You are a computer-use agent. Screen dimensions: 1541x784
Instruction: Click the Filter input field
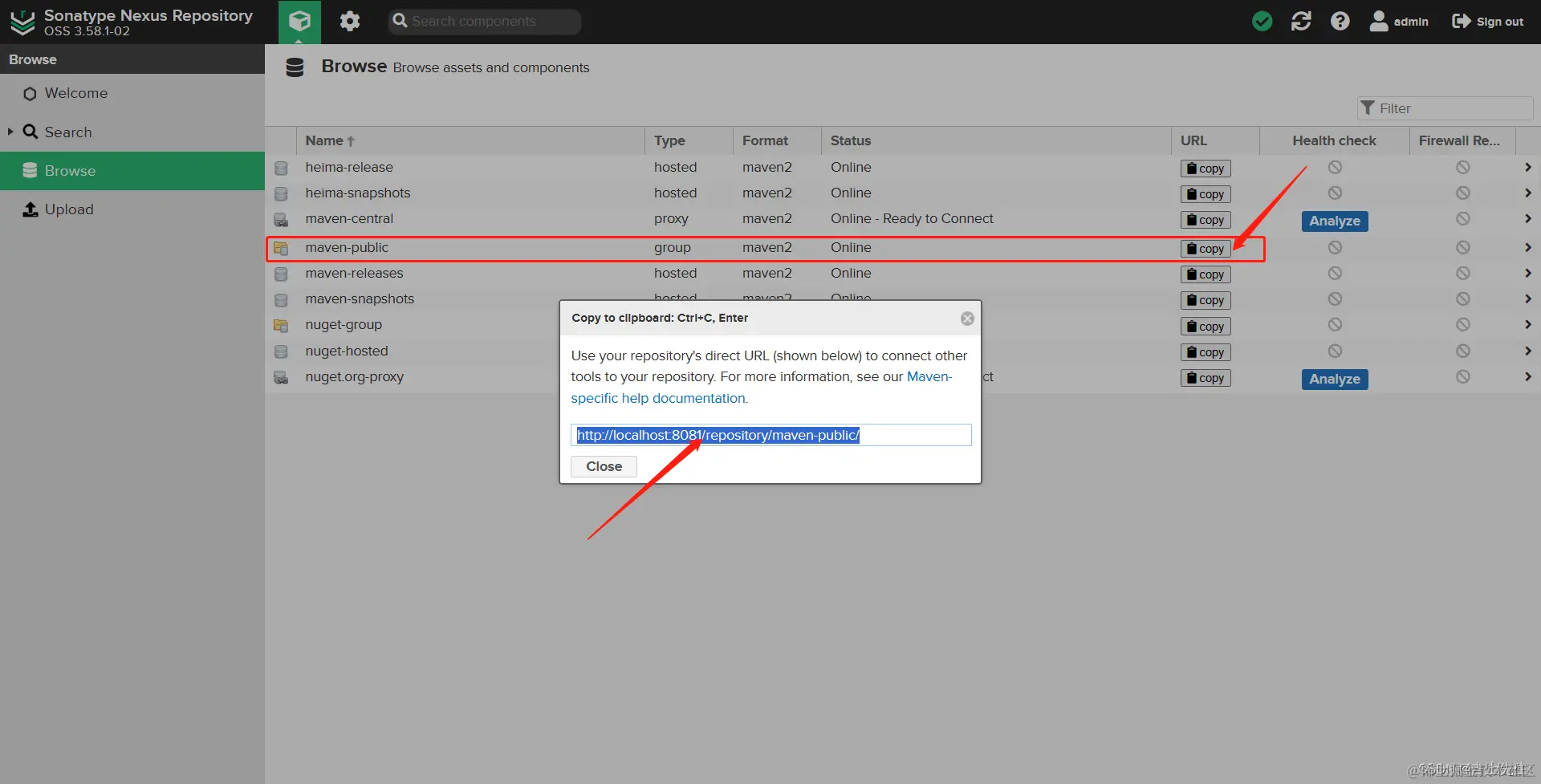click(1445, 108)
